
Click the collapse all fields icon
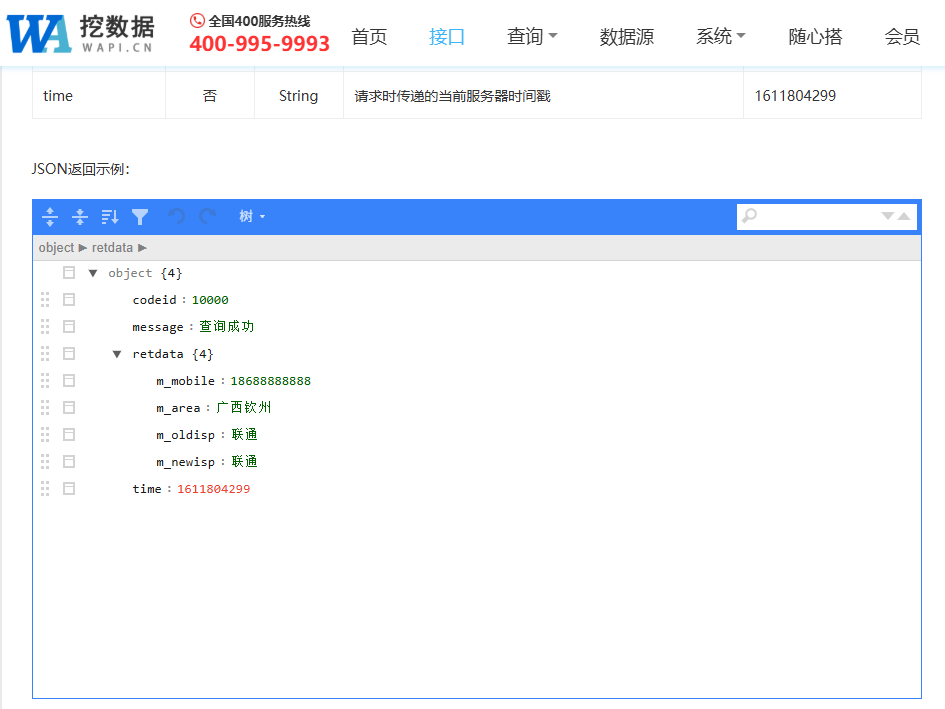coord(80,216)
